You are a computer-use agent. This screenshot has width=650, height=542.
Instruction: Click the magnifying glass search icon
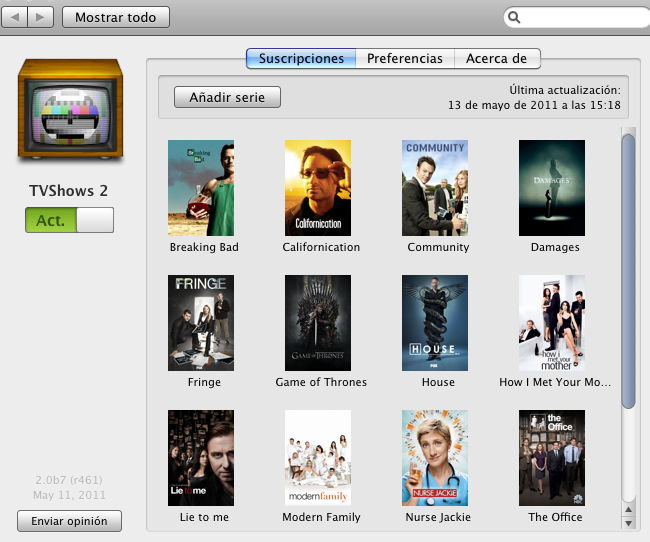click(x=514, y=17)
